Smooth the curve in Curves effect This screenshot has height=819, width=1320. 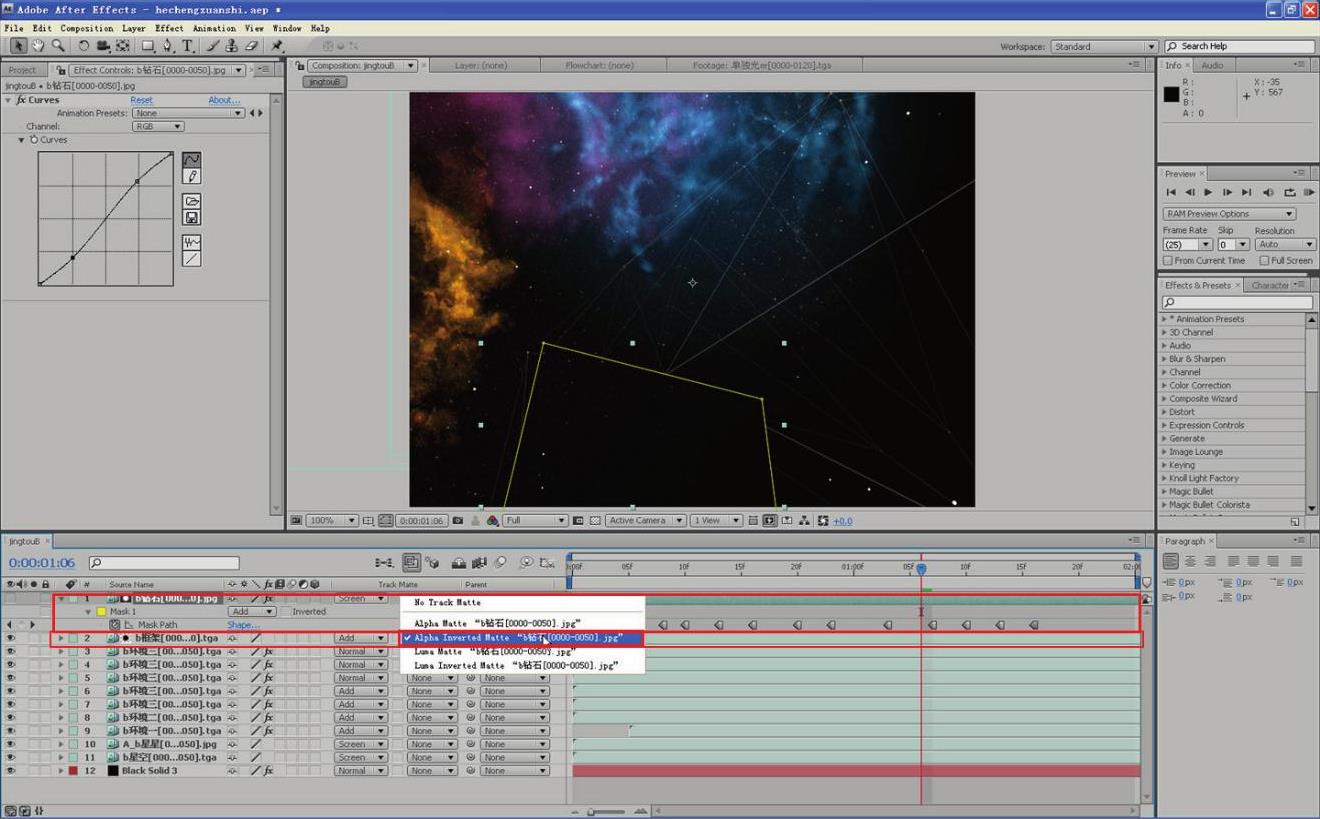coord(191,242)
